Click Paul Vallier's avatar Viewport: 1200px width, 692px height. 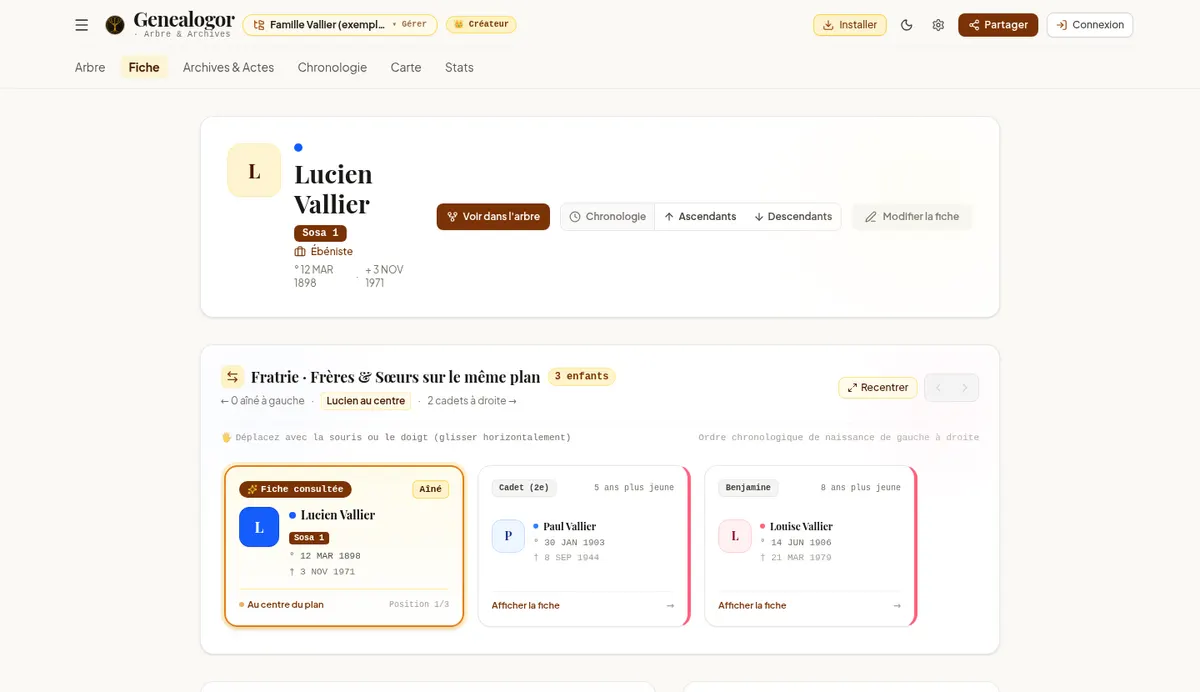(508, 536)
